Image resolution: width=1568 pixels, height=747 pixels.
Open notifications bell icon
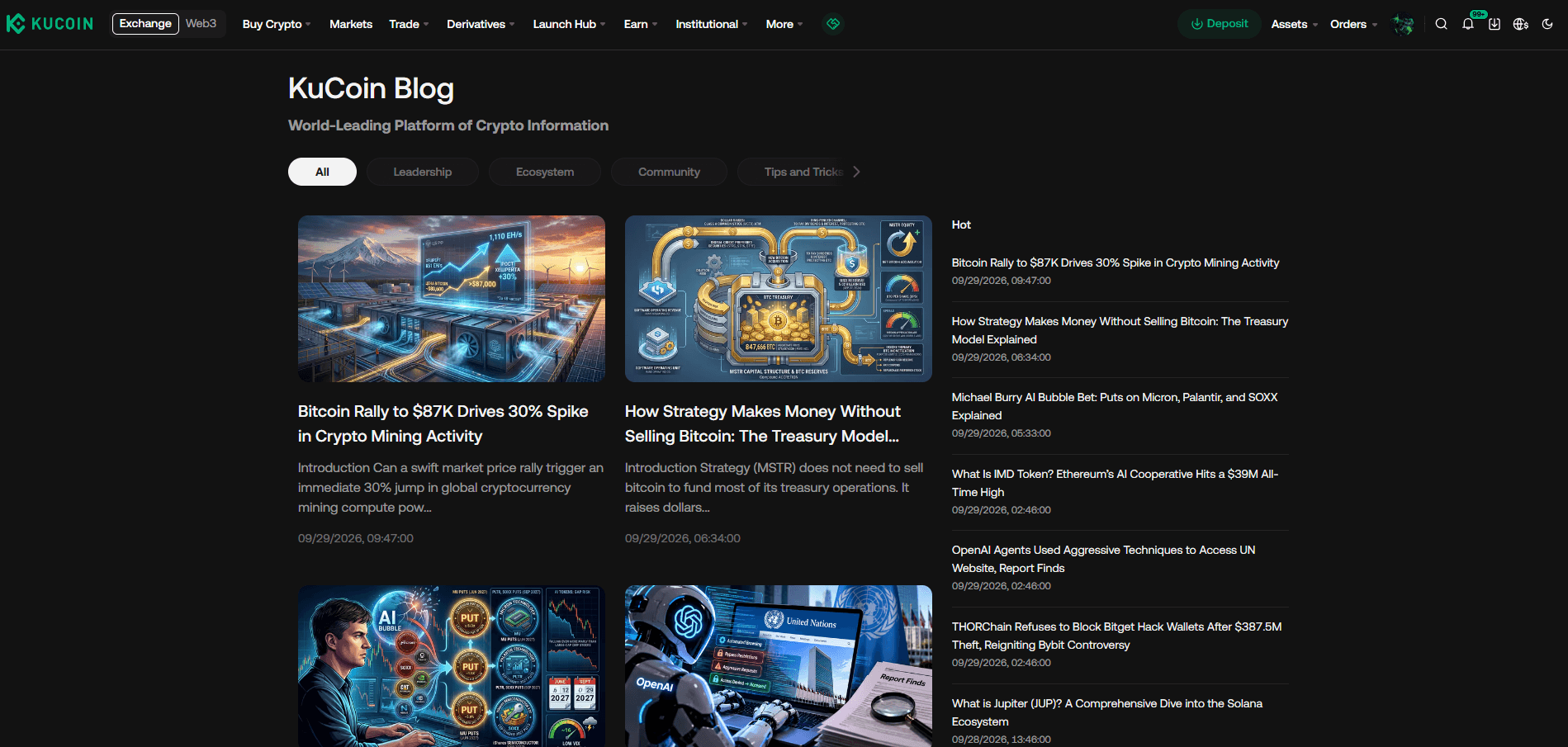(x=1468, y=24)
